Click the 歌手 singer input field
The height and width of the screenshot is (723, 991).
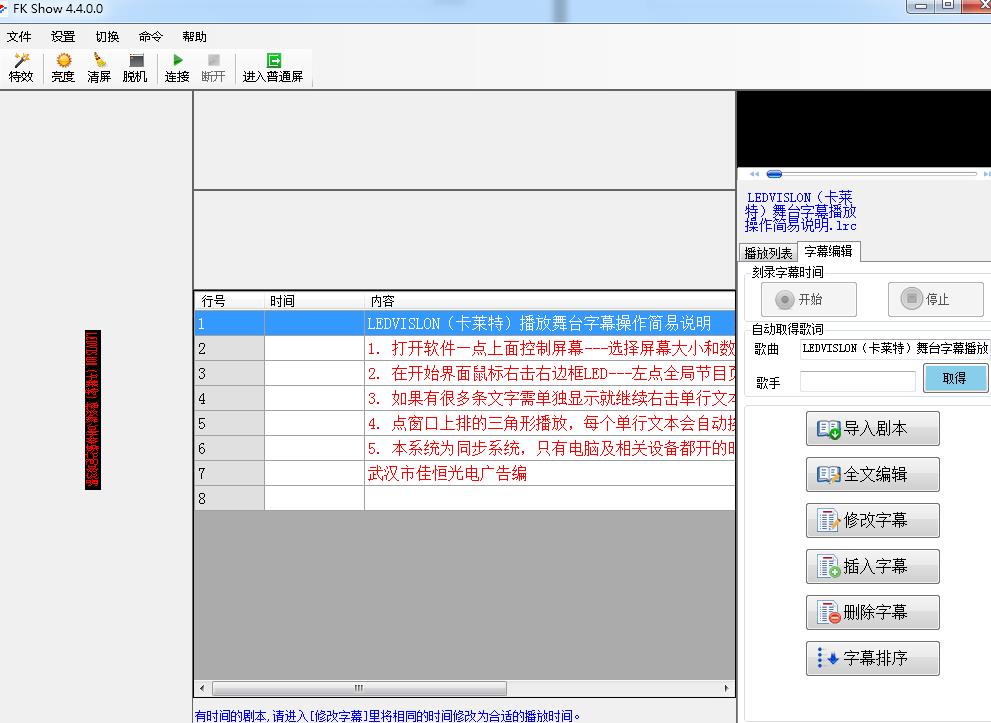(x=857, y=381)
